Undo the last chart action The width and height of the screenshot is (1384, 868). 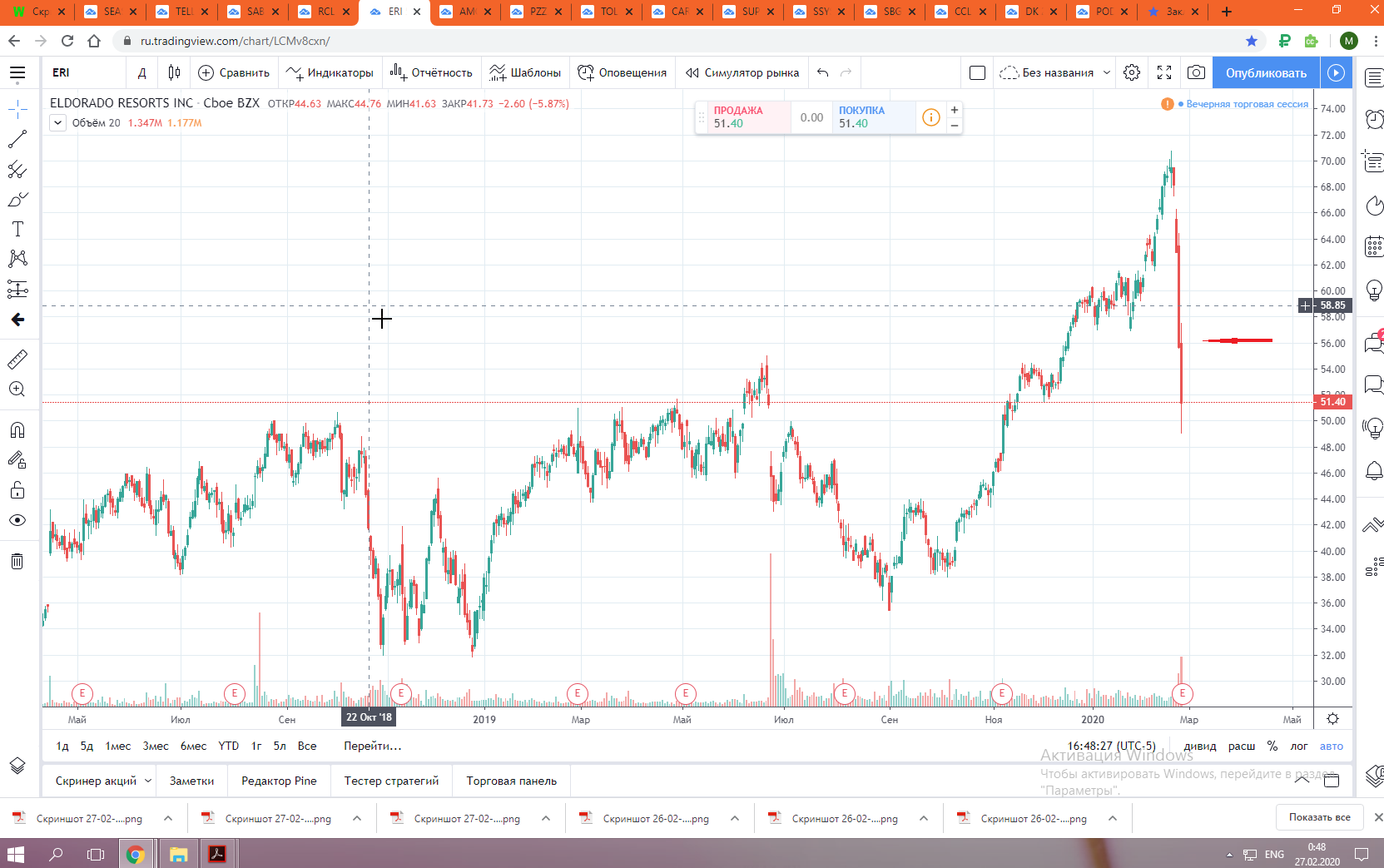pos(823,73)
